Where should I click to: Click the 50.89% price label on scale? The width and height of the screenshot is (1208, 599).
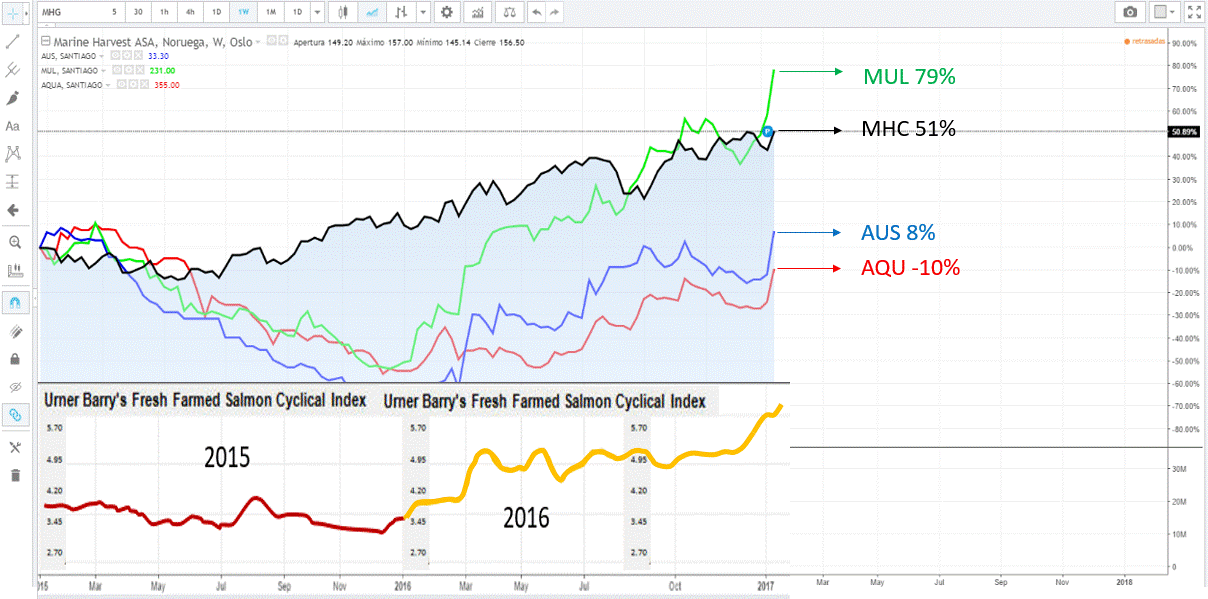coord(1184,131)
